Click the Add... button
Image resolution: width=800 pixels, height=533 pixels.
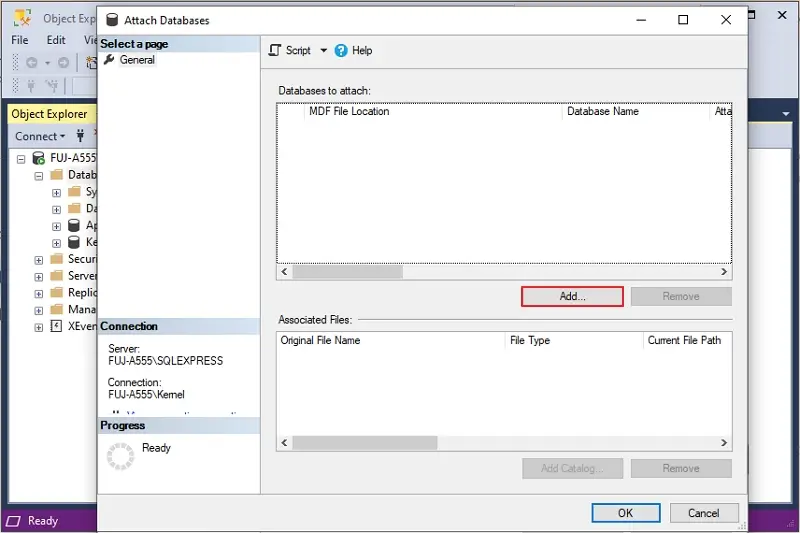click(x=572, y=296)
